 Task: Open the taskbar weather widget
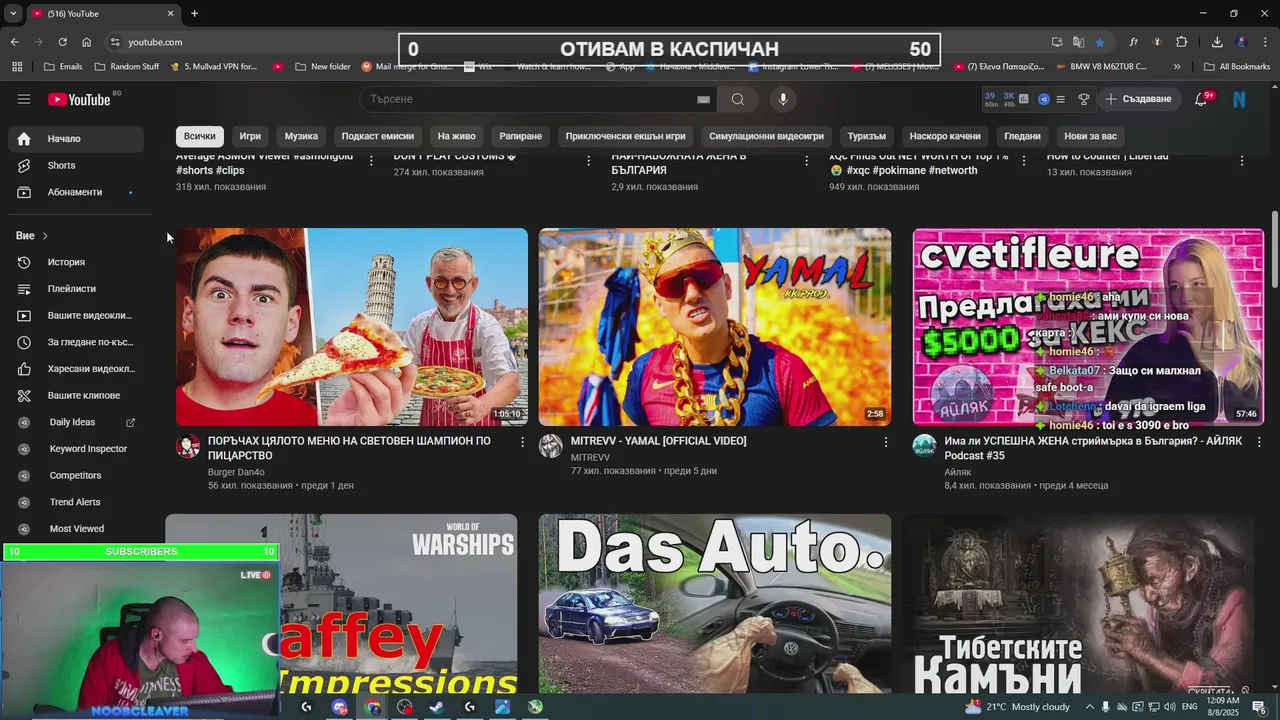(x=1017, y=707)
